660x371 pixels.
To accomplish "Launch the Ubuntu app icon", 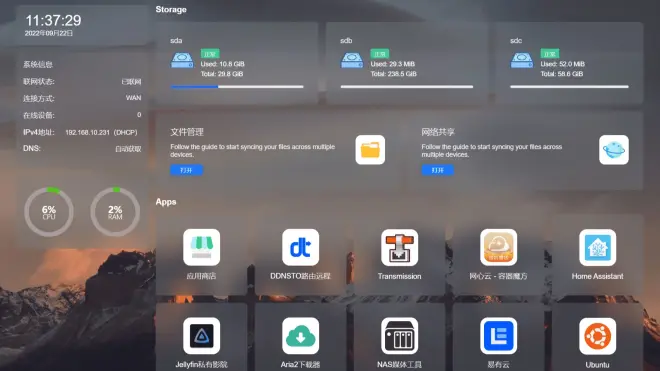I will coord(597,336).
